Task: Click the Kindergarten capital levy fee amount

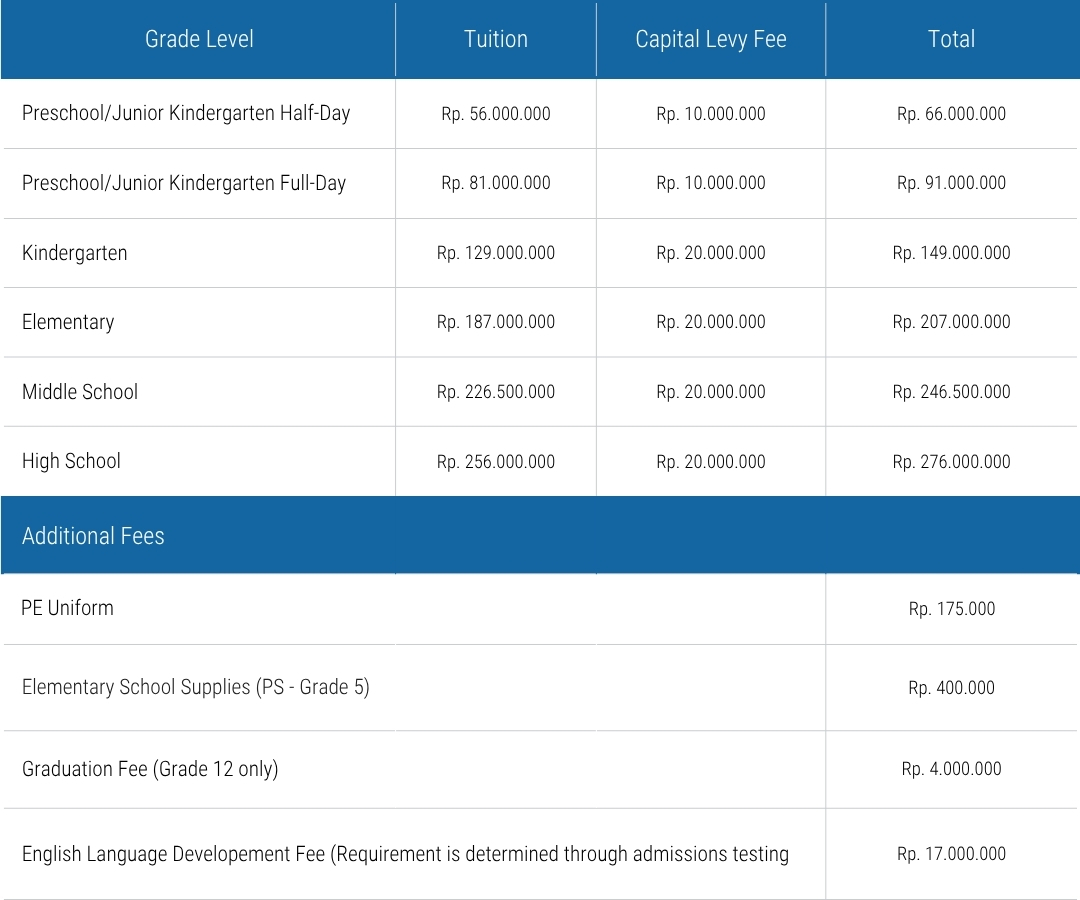Action: 710,253
